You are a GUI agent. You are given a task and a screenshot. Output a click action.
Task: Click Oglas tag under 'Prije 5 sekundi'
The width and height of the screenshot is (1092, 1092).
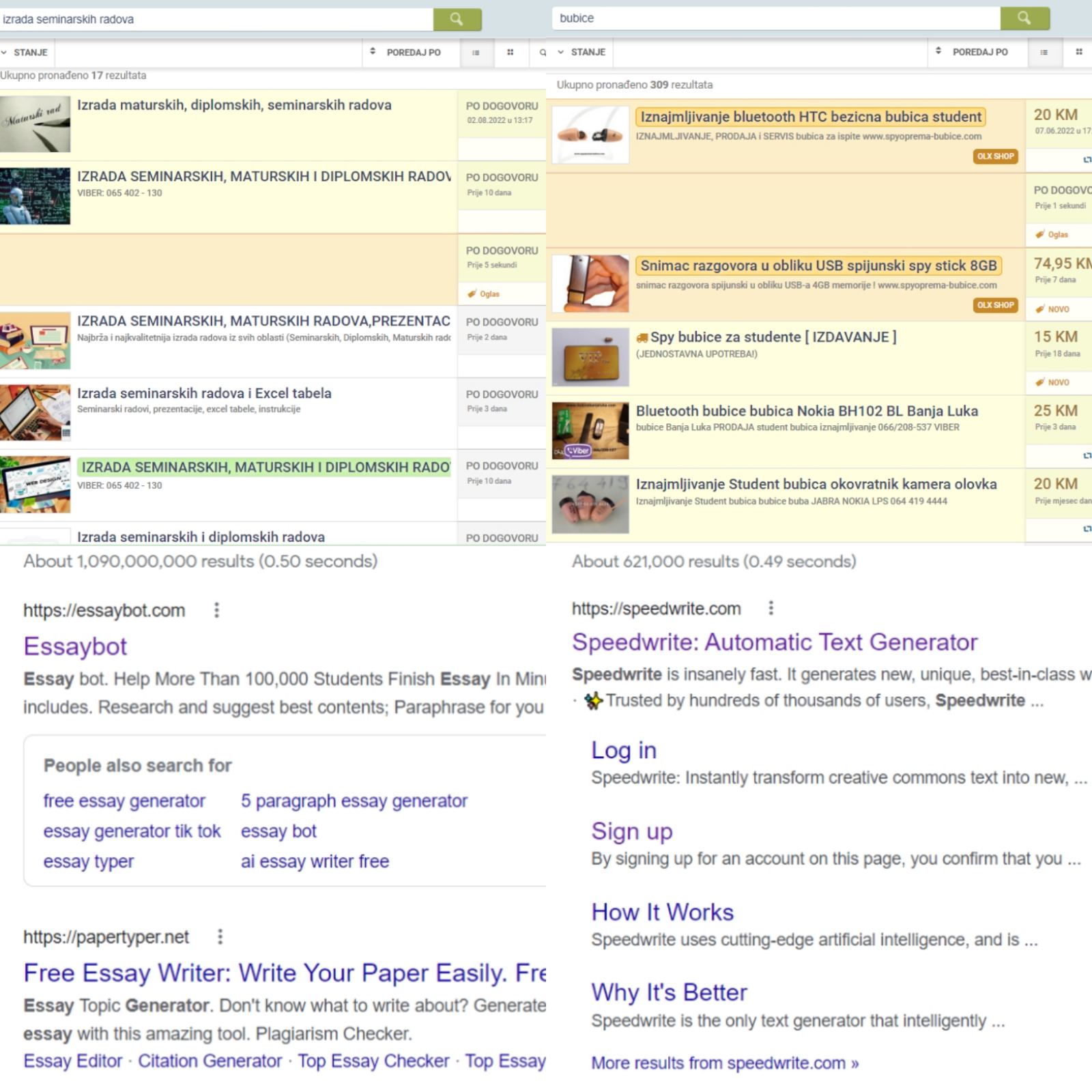(x=484, y=294)
